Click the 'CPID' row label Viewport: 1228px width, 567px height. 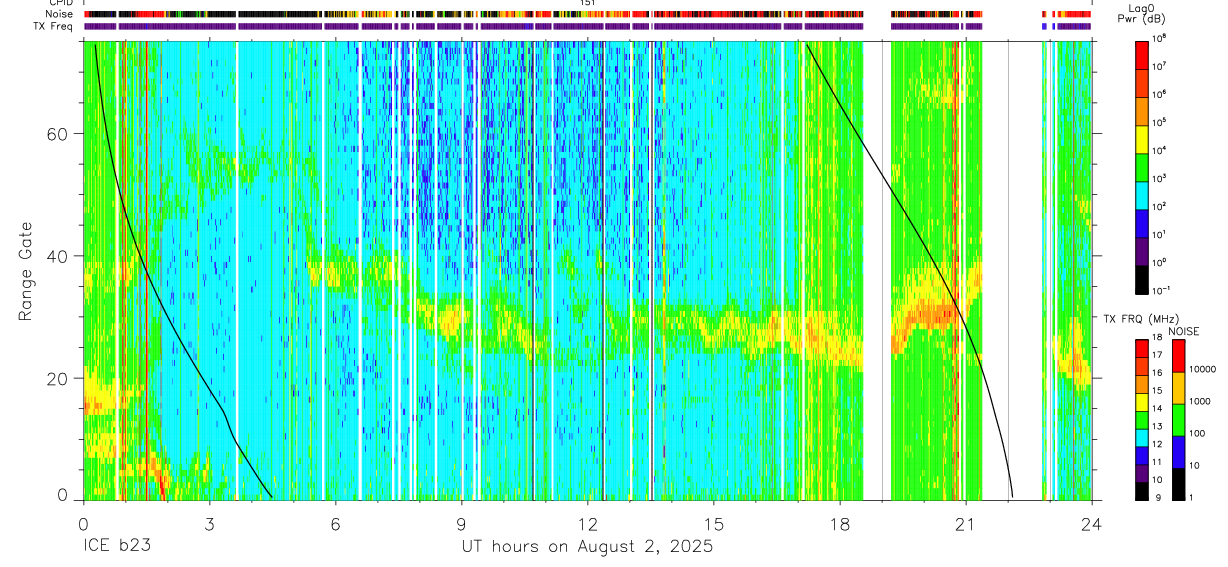point(59,3)
